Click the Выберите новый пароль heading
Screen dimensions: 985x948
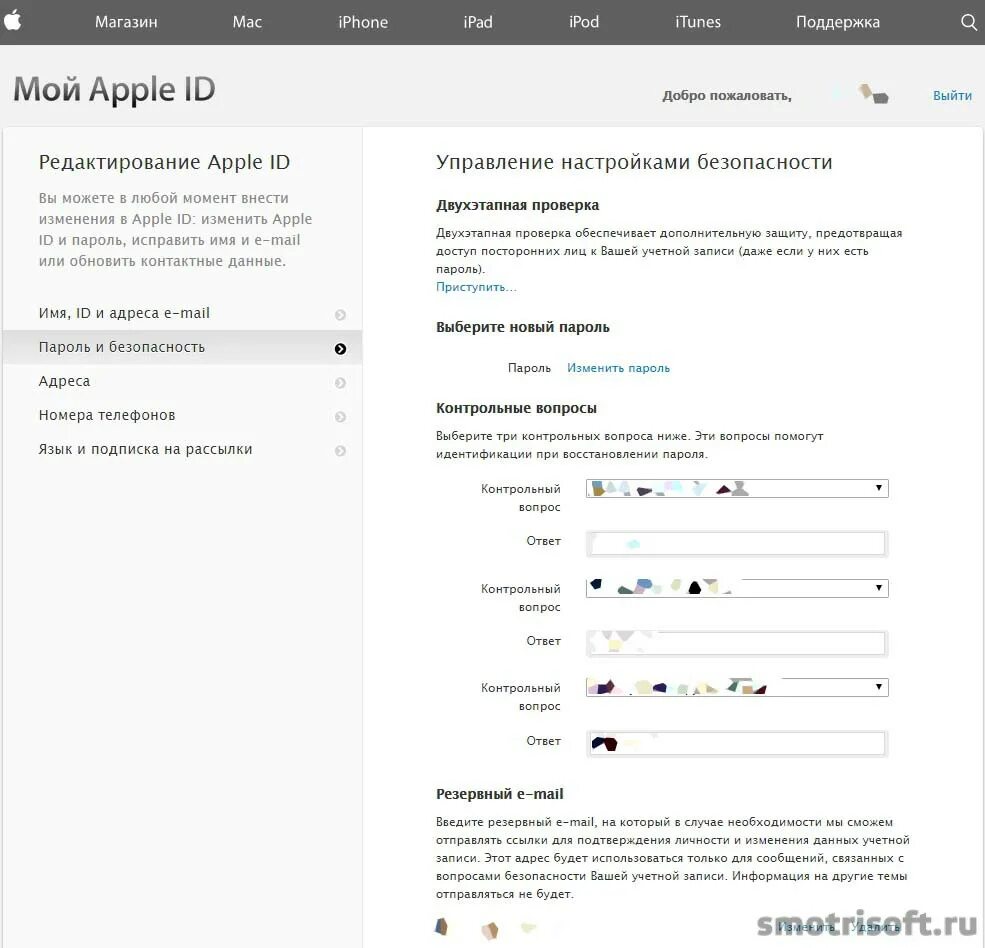[523, 327]
